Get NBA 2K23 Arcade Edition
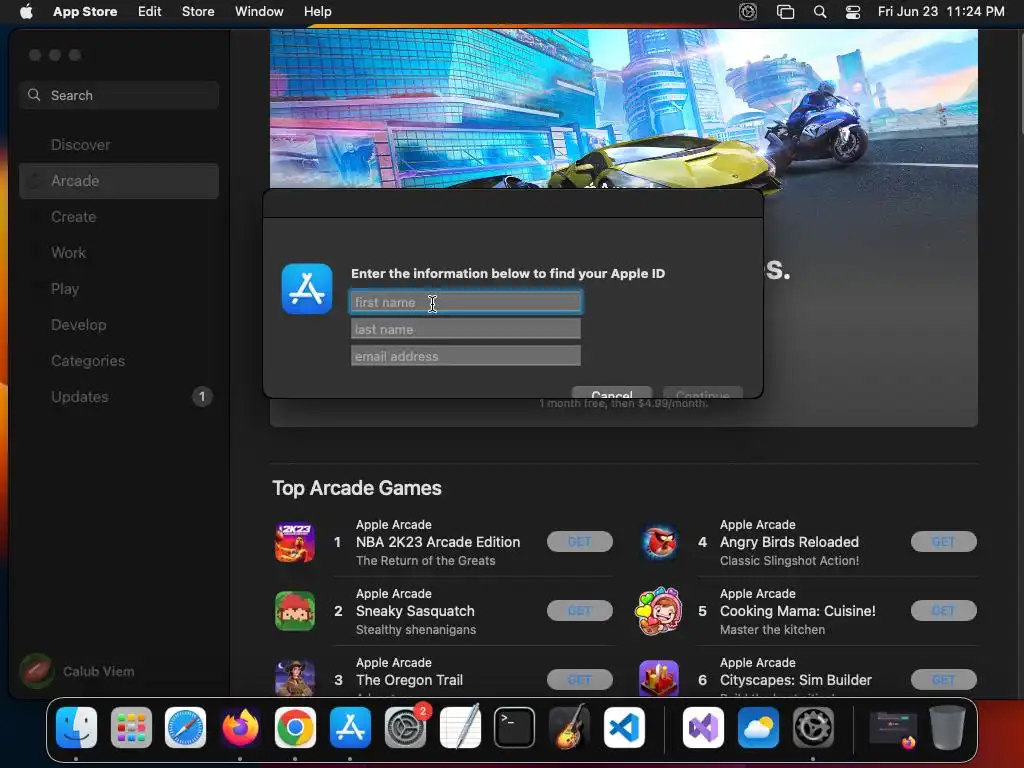The width and height of the screenshot is (1024, 768). [x=579, y=541]
